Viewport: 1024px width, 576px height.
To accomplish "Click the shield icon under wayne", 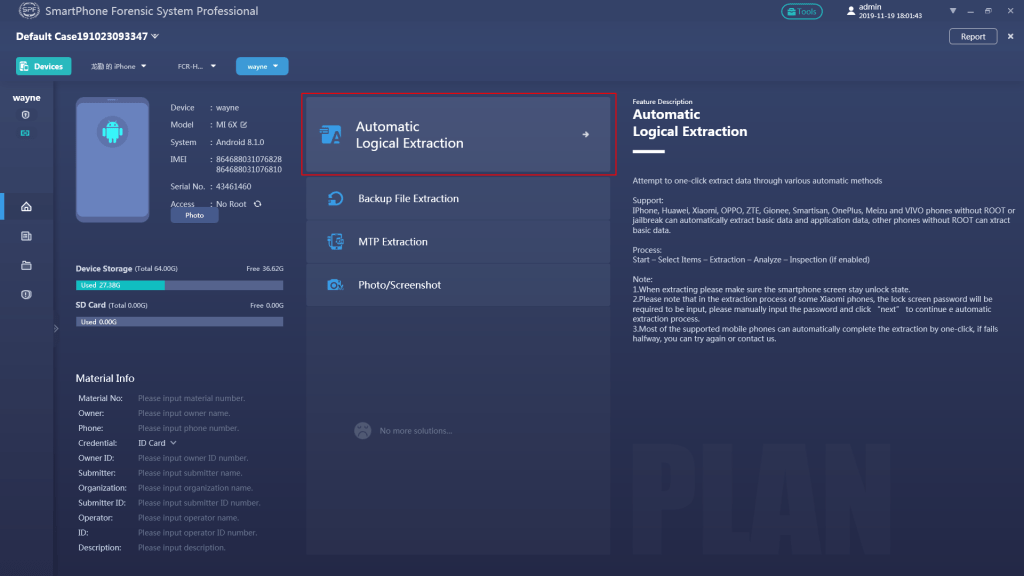I will click(28, 114).
